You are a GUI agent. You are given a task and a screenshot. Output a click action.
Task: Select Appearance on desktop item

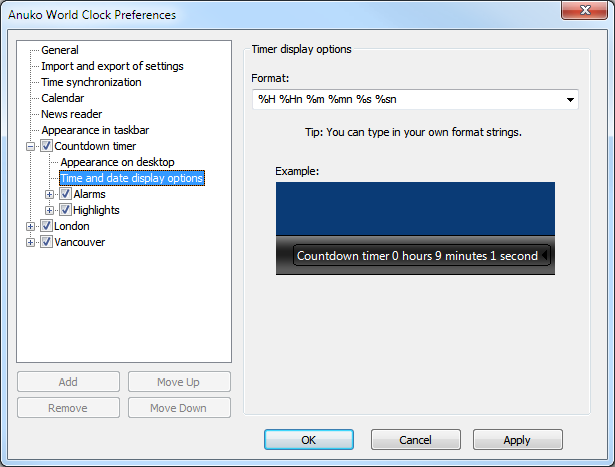pyautogui.click(x=117, y=162)
